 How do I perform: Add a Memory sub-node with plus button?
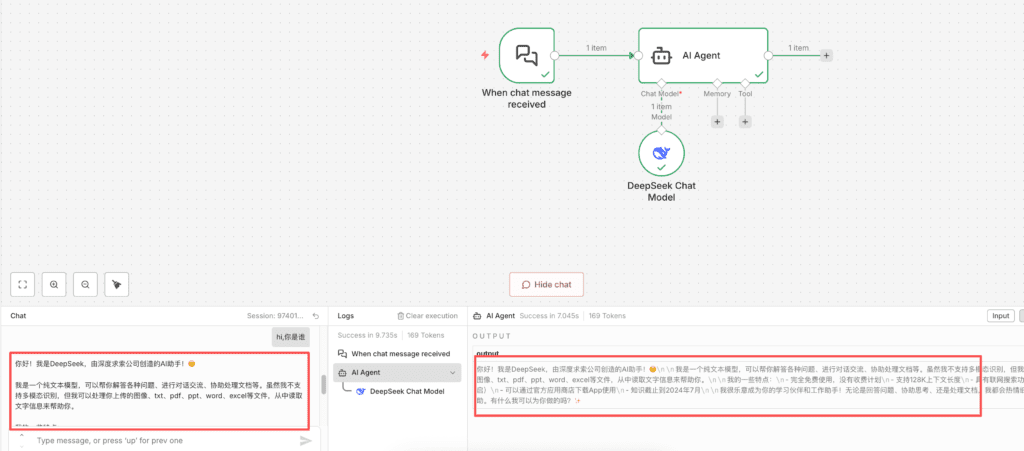pos(717,121)
